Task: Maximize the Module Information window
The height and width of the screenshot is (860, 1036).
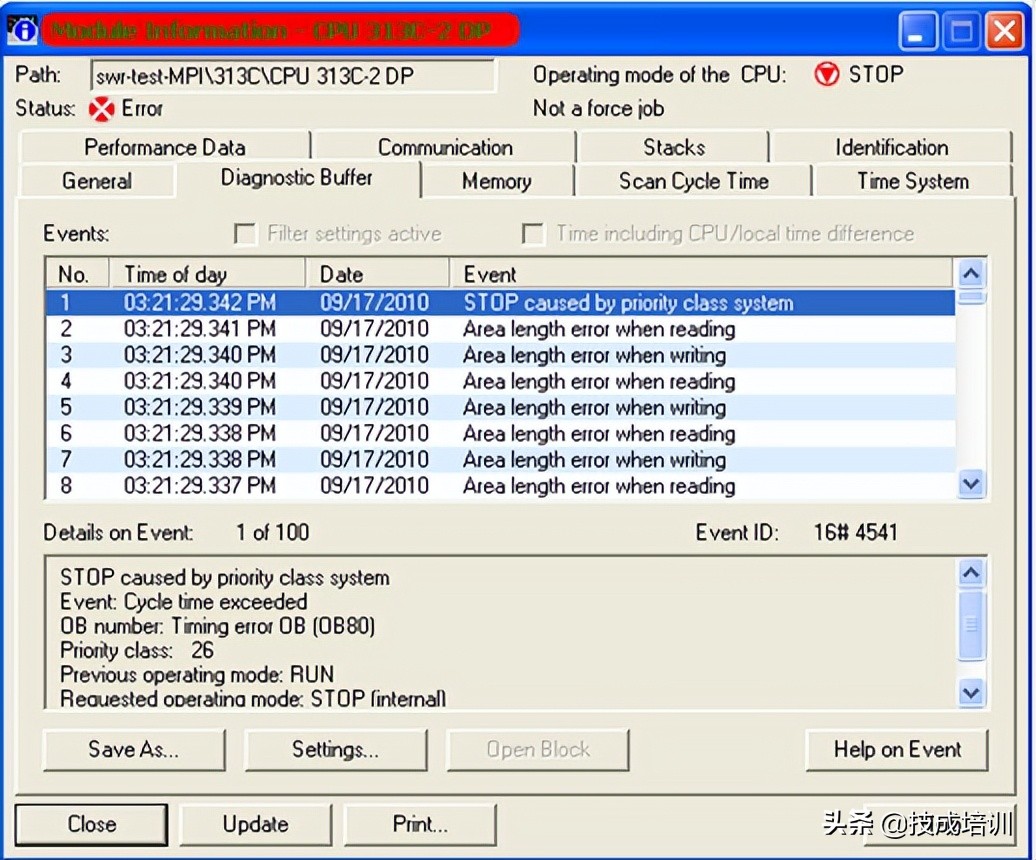Action: 961,33
